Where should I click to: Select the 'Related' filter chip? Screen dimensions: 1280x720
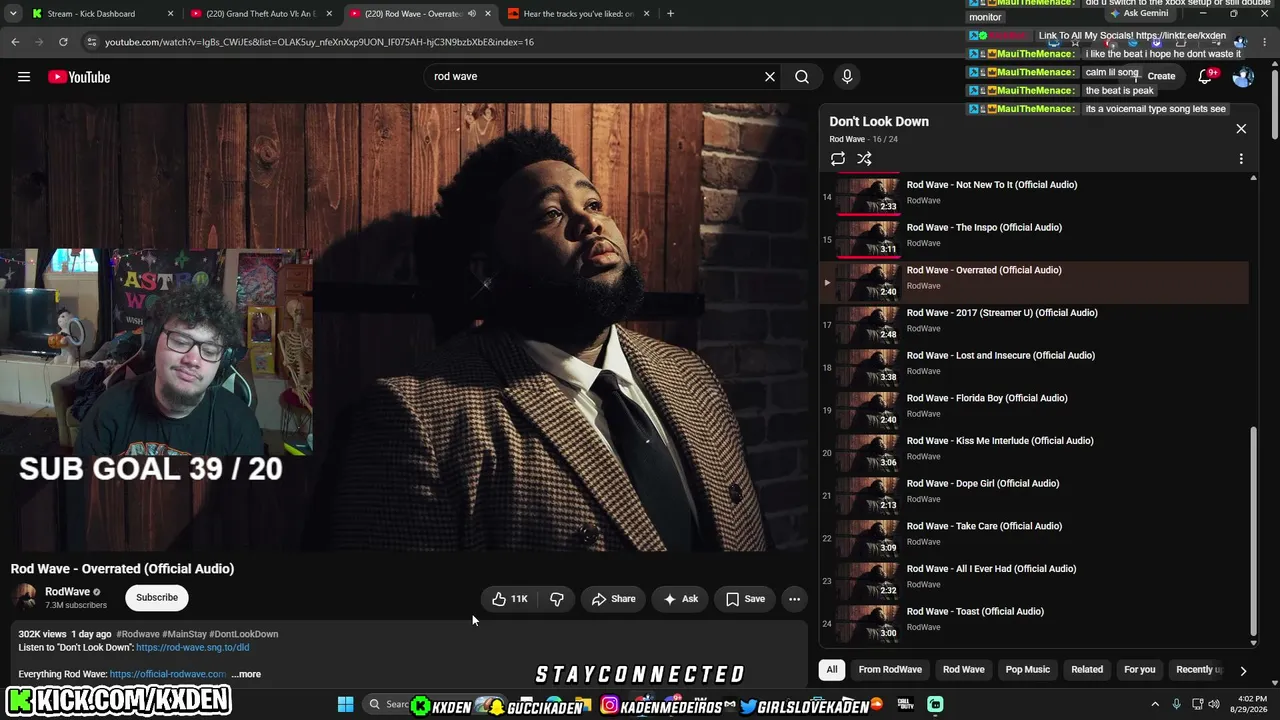coord(1087,670)
